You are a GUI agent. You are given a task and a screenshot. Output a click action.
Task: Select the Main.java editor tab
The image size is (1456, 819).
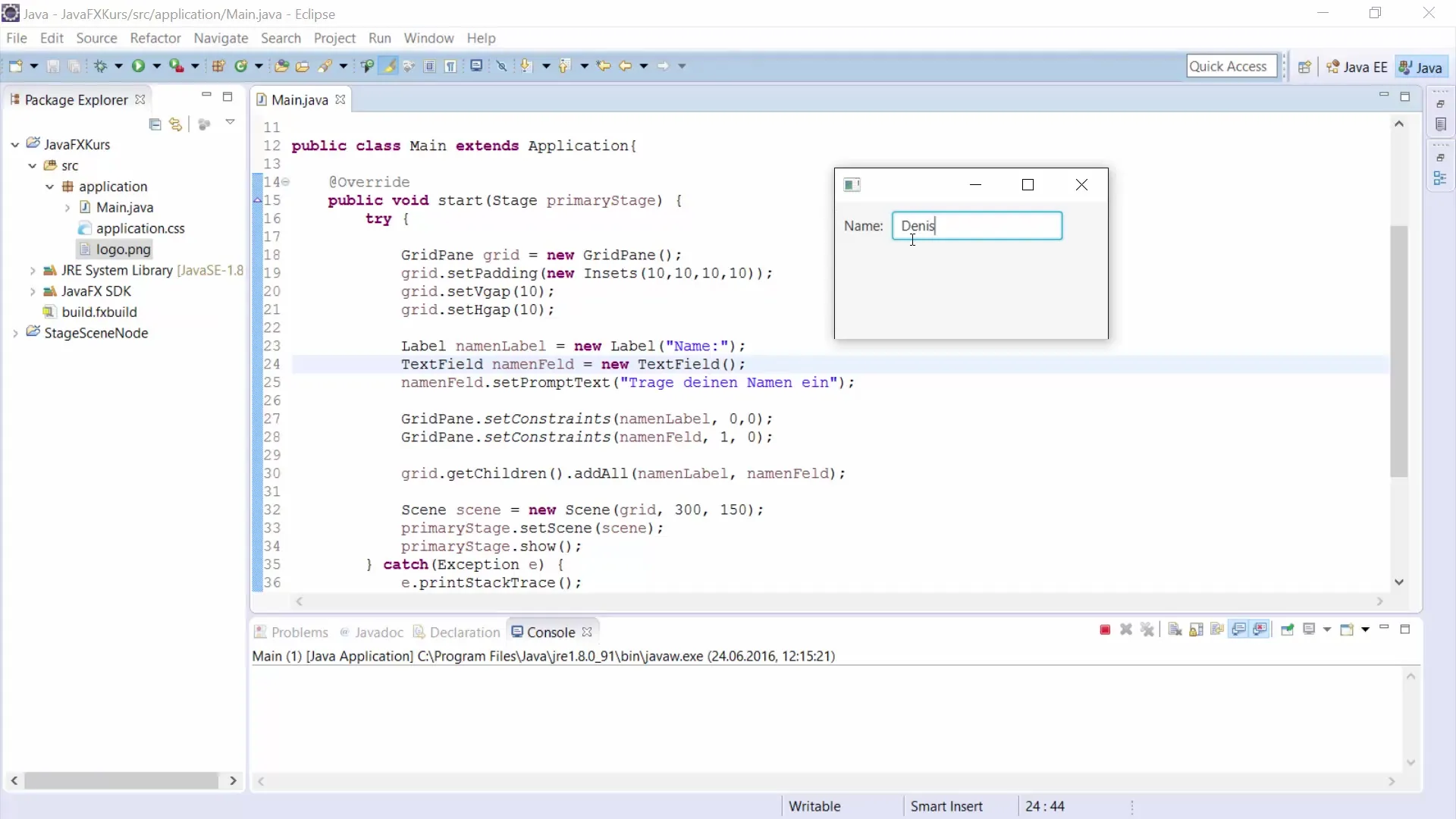(300, 99)
